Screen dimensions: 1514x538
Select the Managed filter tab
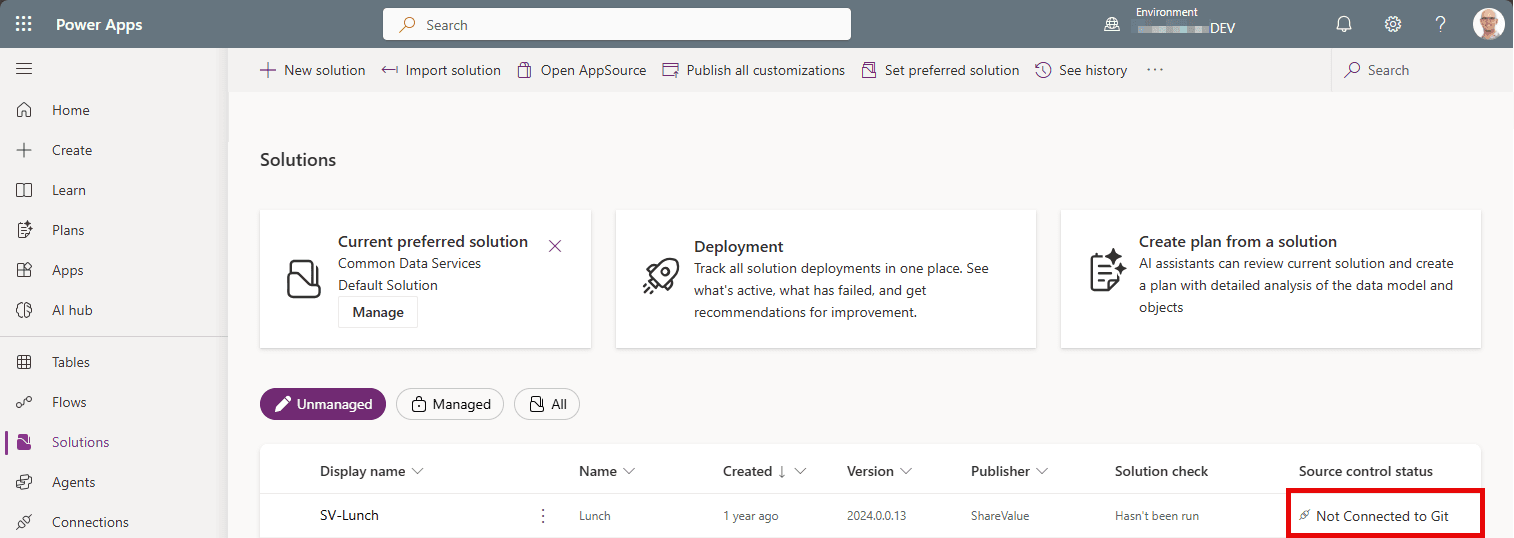[450, 404]
